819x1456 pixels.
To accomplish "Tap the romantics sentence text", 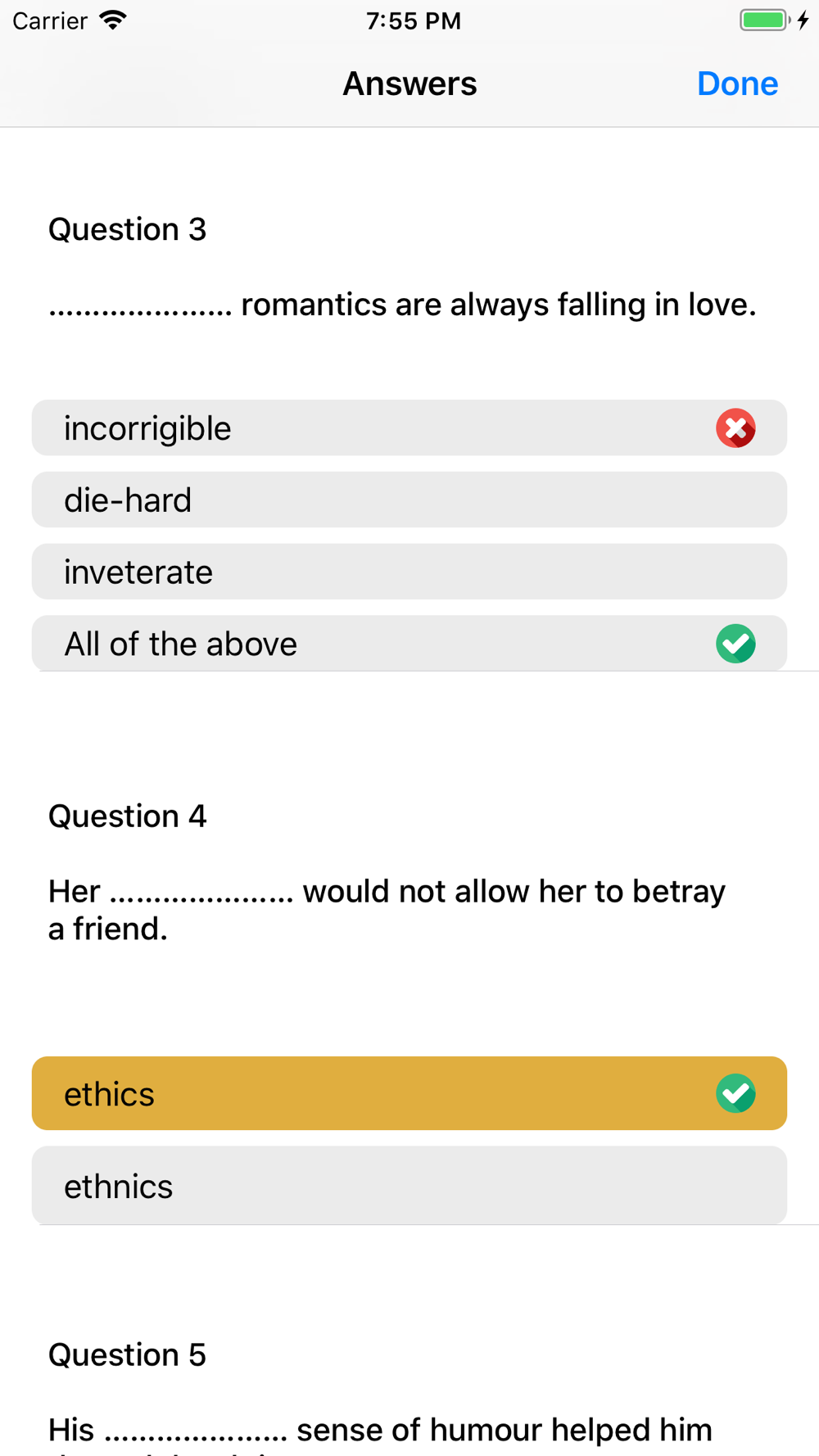I will [402, 305].
